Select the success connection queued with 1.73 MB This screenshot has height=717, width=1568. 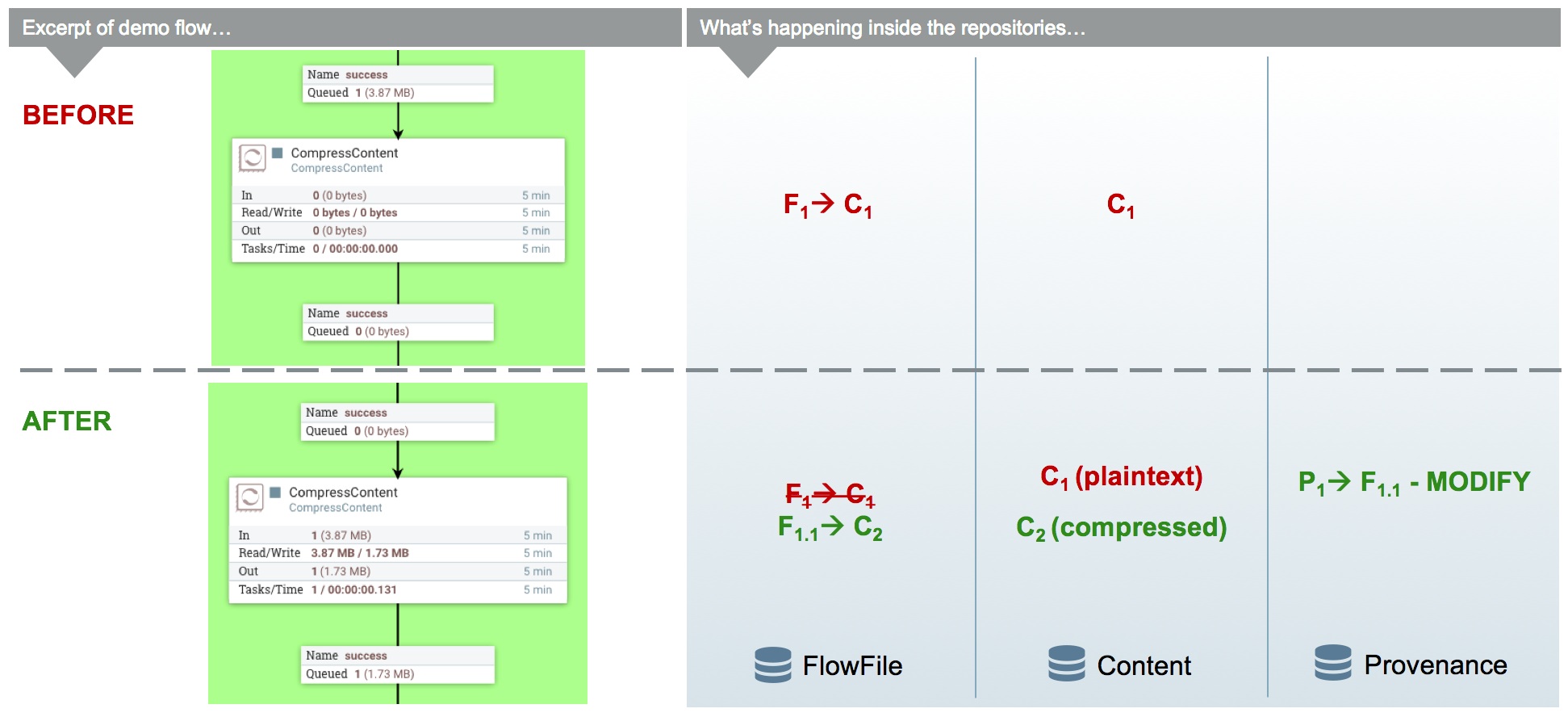tap(398, 665)
